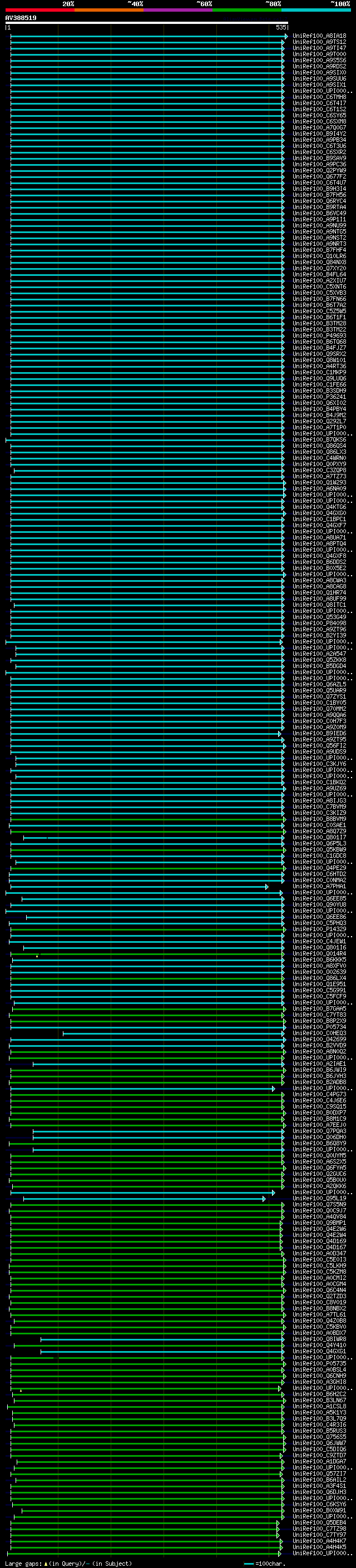Image resolution: width=356 pixels, height=1568 pixels.
Task: Select the UniRef100_P05735 label
Action: [x=319, y=1364]
